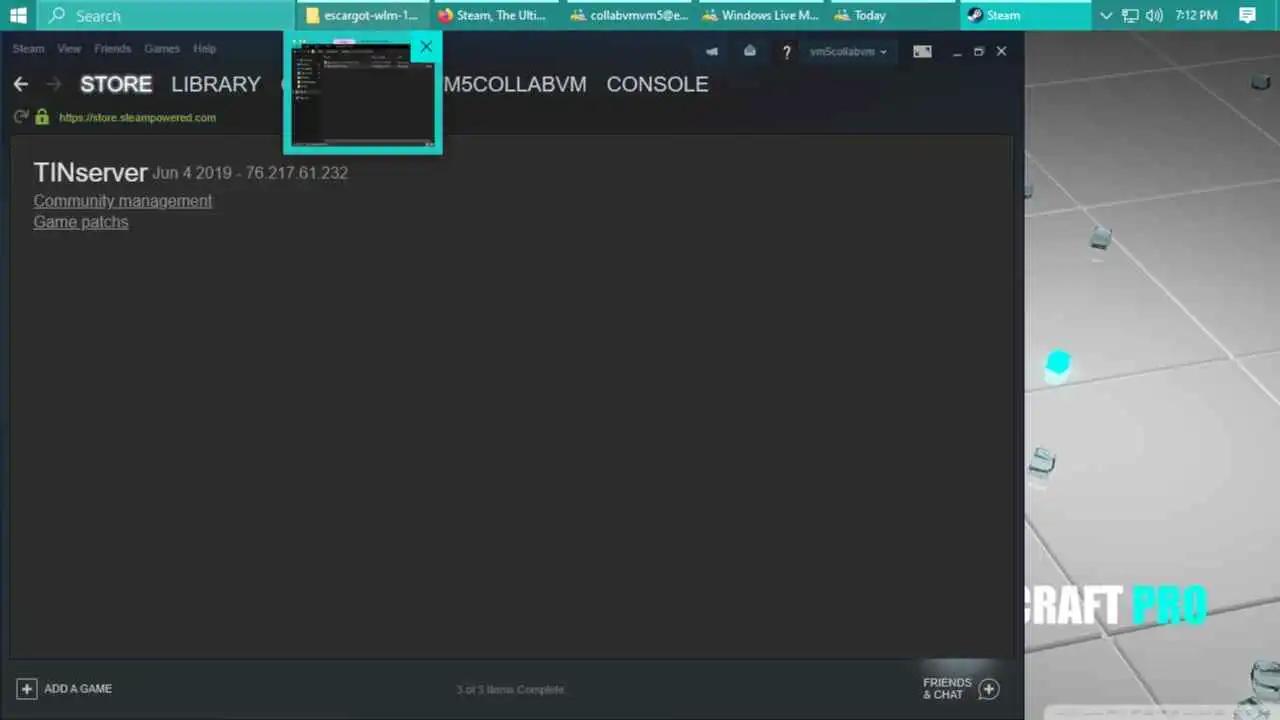
Task: Open the Community management link
Action: point(123,201)
